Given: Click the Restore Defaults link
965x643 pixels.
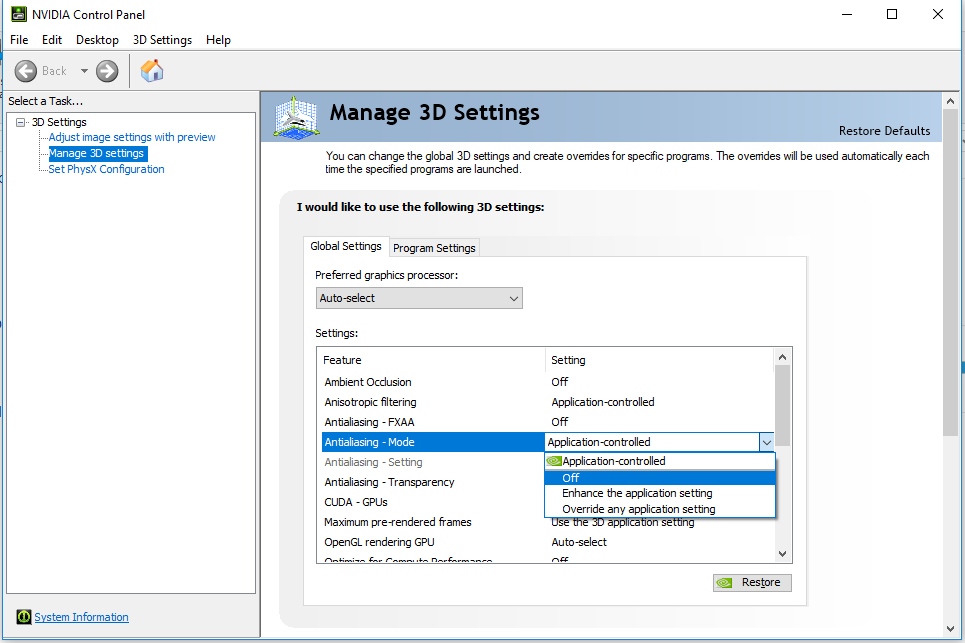Looking at the screenshot, I should pos(884,131).
